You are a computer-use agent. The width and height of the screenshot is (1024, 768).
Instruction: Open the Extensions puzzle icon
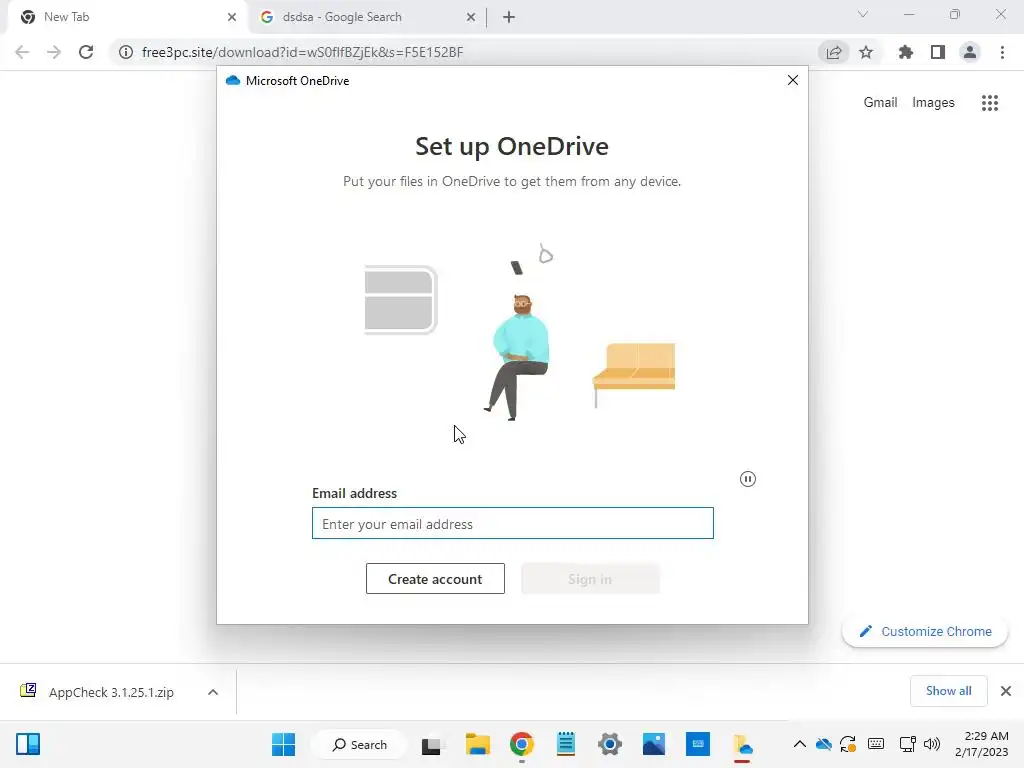906,52
